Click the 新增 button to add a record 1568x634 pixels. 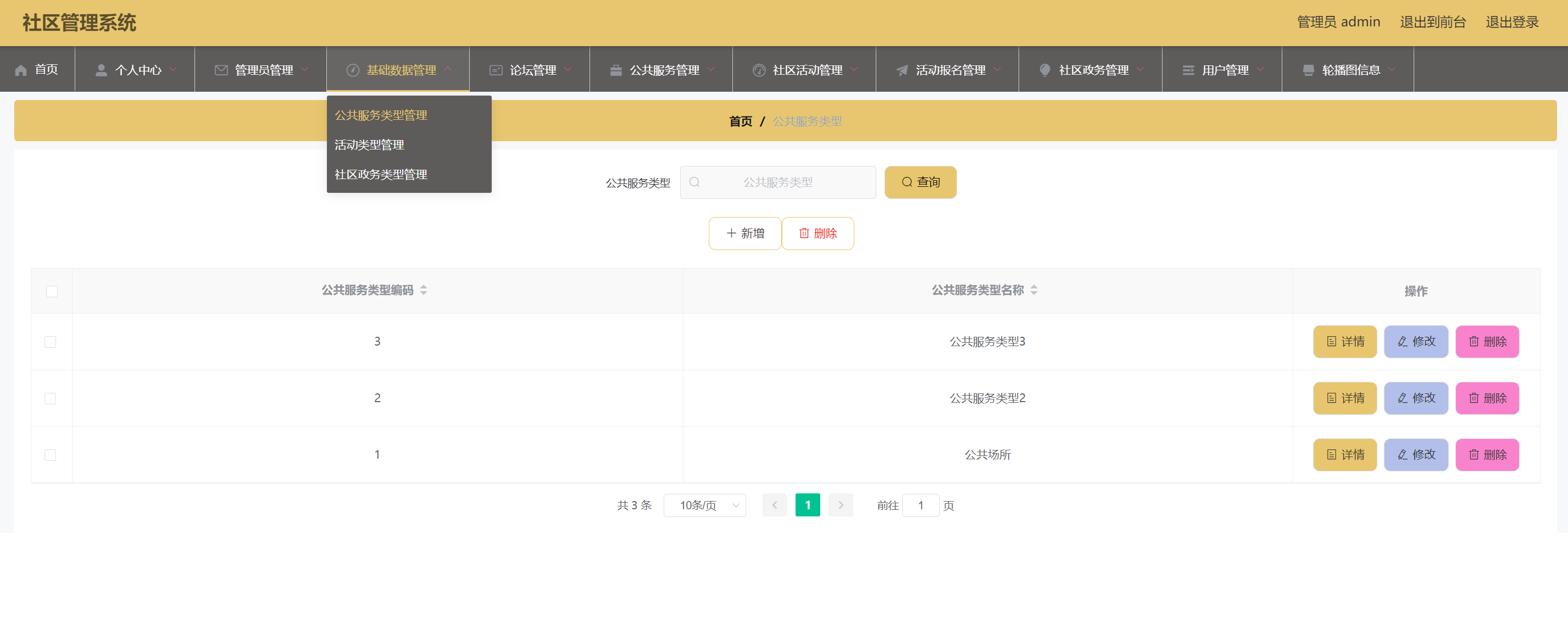744,233
